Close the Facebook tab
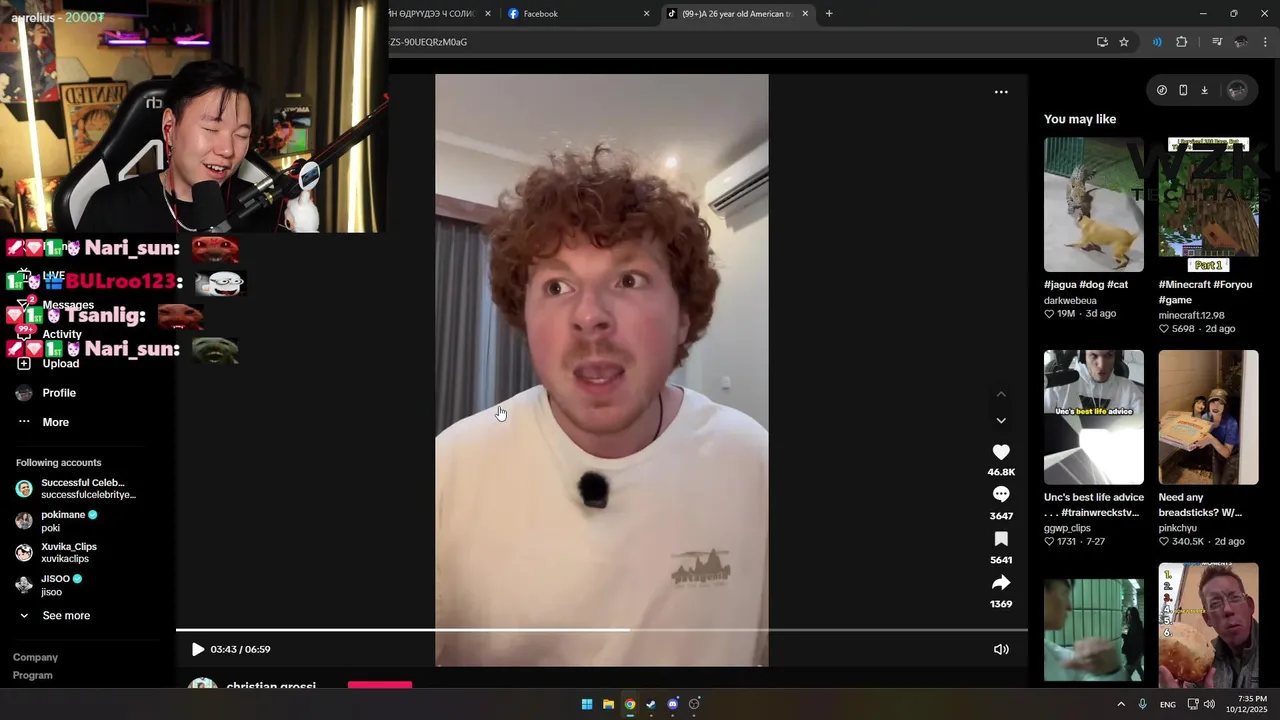The width and height of the screenshot is (1280, 720). [x=646, y=14]
